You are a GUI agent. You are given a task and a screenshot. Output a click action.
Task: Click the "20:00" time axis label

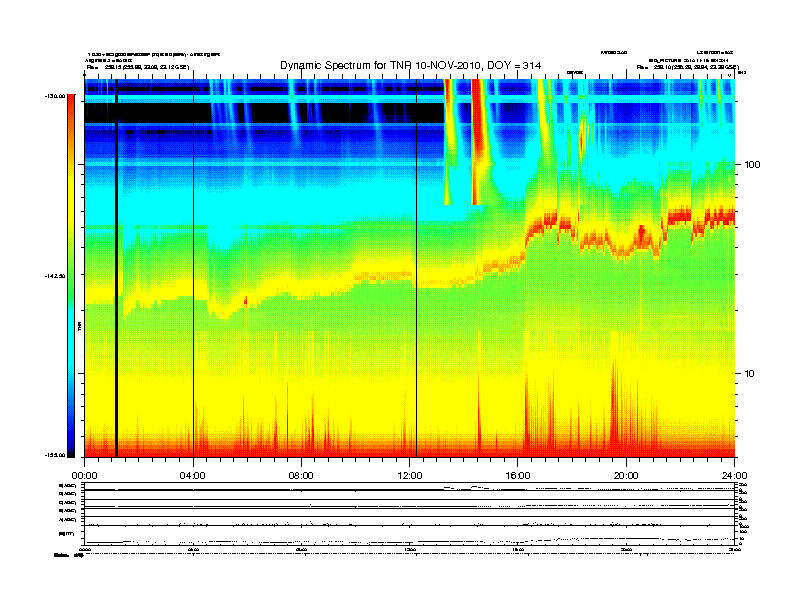[x=626, y=476]
